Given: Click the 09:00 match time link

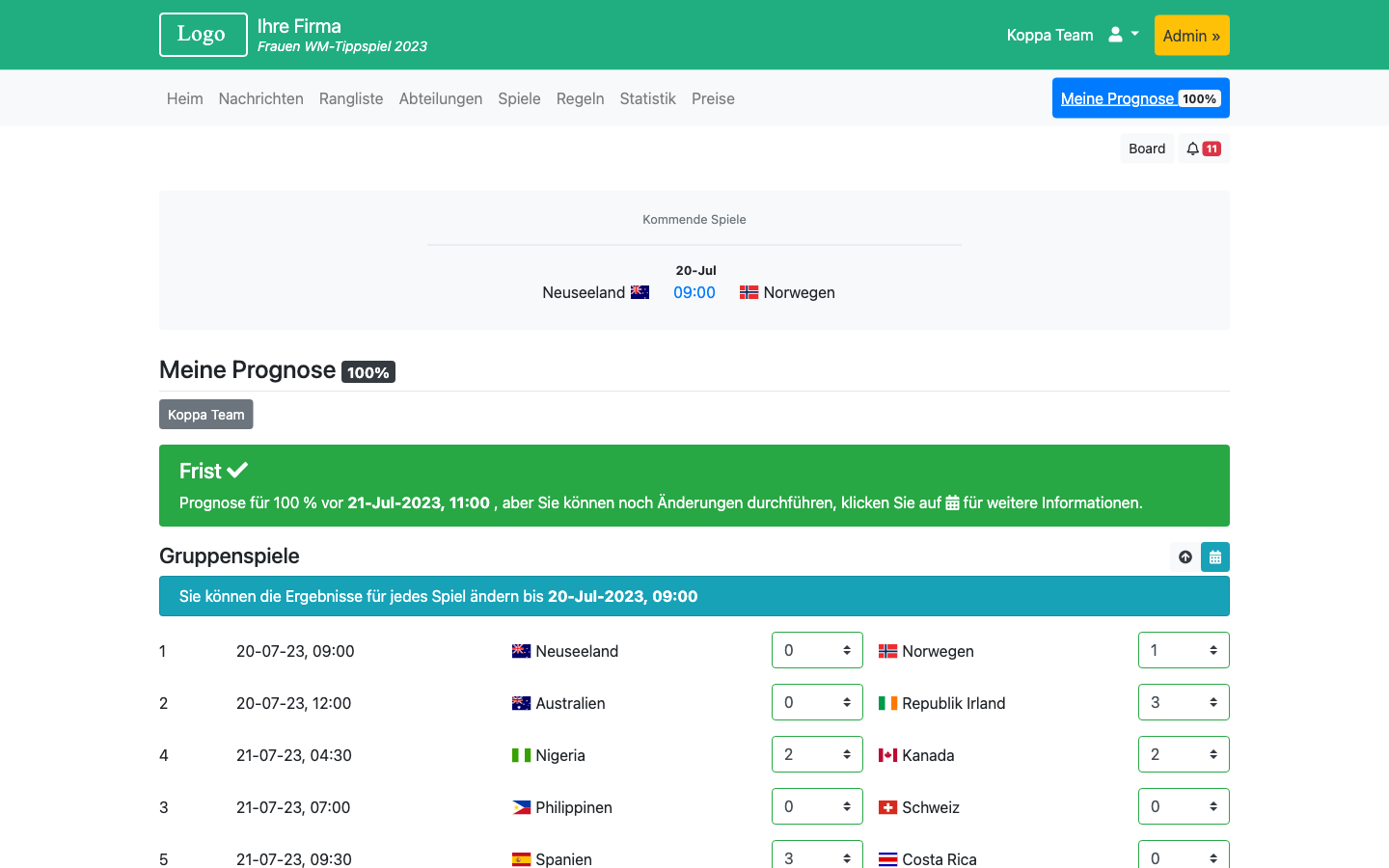Looking at the screenshot, I should [694, 292].
